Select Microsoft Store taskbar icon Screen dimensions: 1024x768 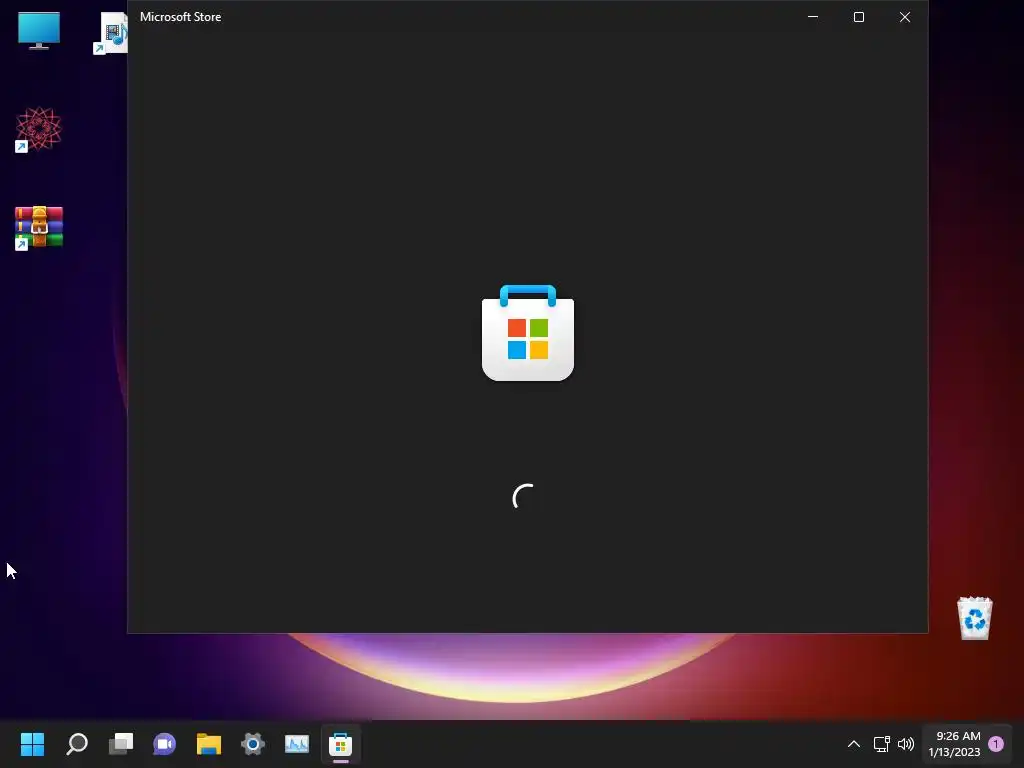tap(340, 744)
